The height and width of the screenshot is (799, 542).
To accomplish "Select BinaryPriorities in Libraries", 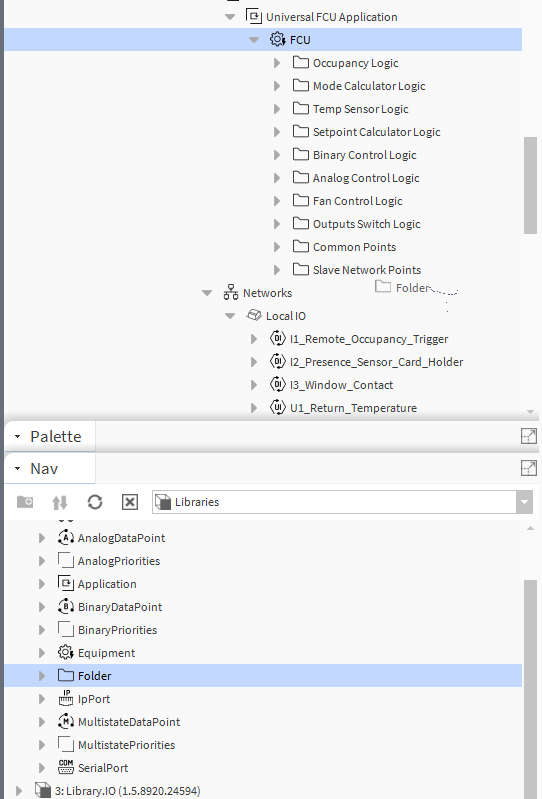I will 117,629.
